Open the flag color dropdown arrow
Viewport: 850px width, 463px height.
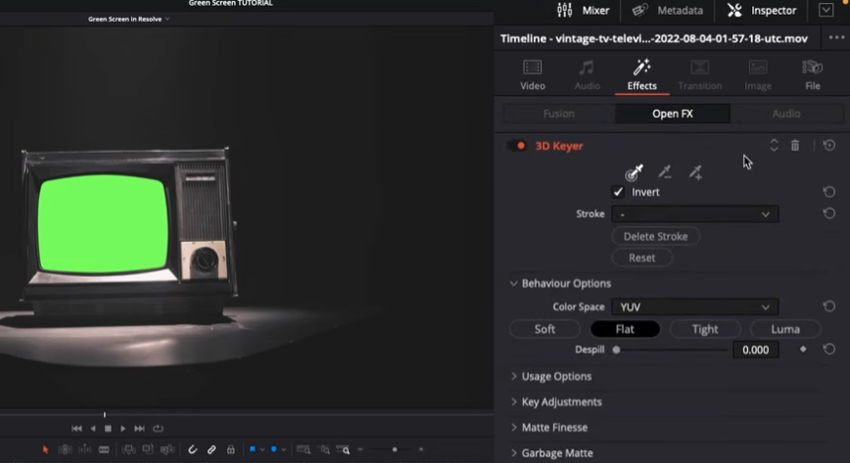pos(262,449)
